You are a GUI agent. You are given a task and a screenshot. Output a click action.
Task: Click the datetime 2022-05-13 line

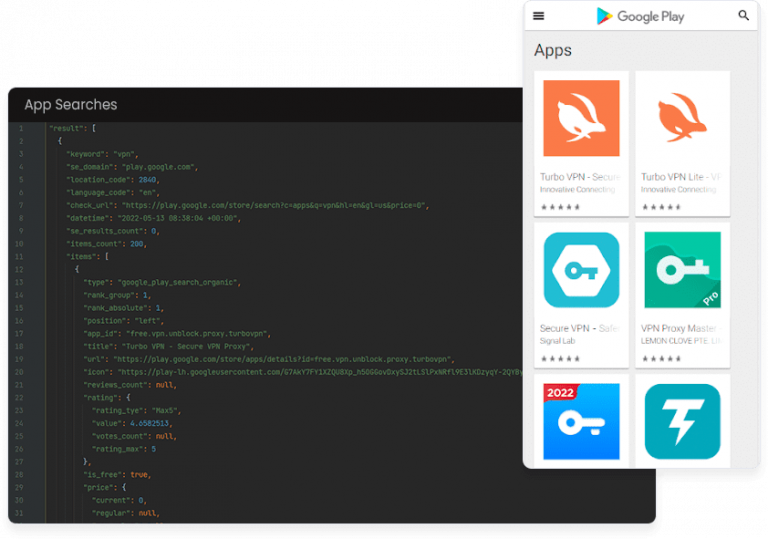tap(154, 219)
